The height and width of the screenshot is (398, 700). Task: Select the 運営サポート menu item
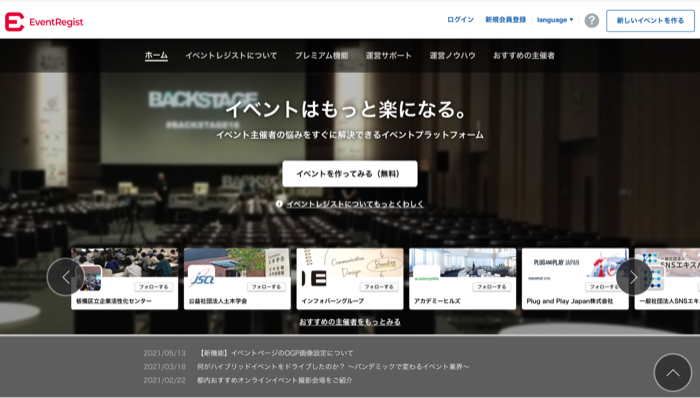pyautogui.click(x=388, y=56)
